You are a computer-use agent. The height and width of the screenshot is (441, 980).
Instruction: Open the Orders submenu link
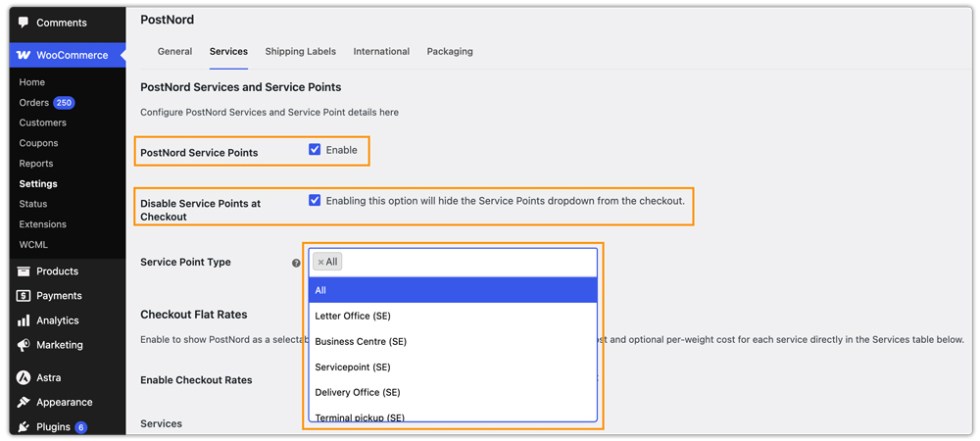pyautogui.click(x=34, y=102)
